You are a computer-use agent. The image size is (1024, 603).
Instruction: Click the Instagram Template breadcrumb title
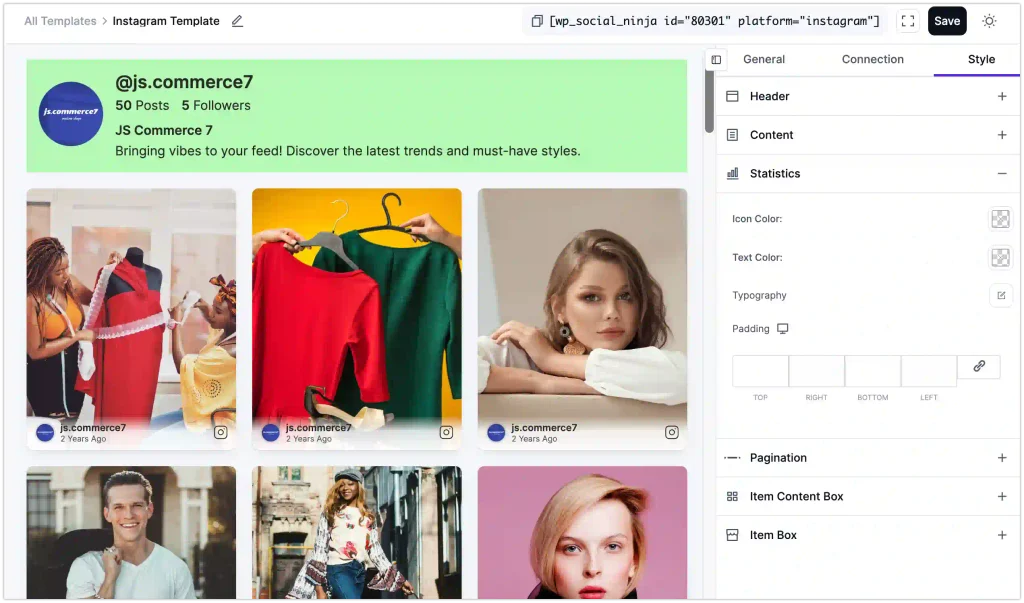(x=166, y=21)
